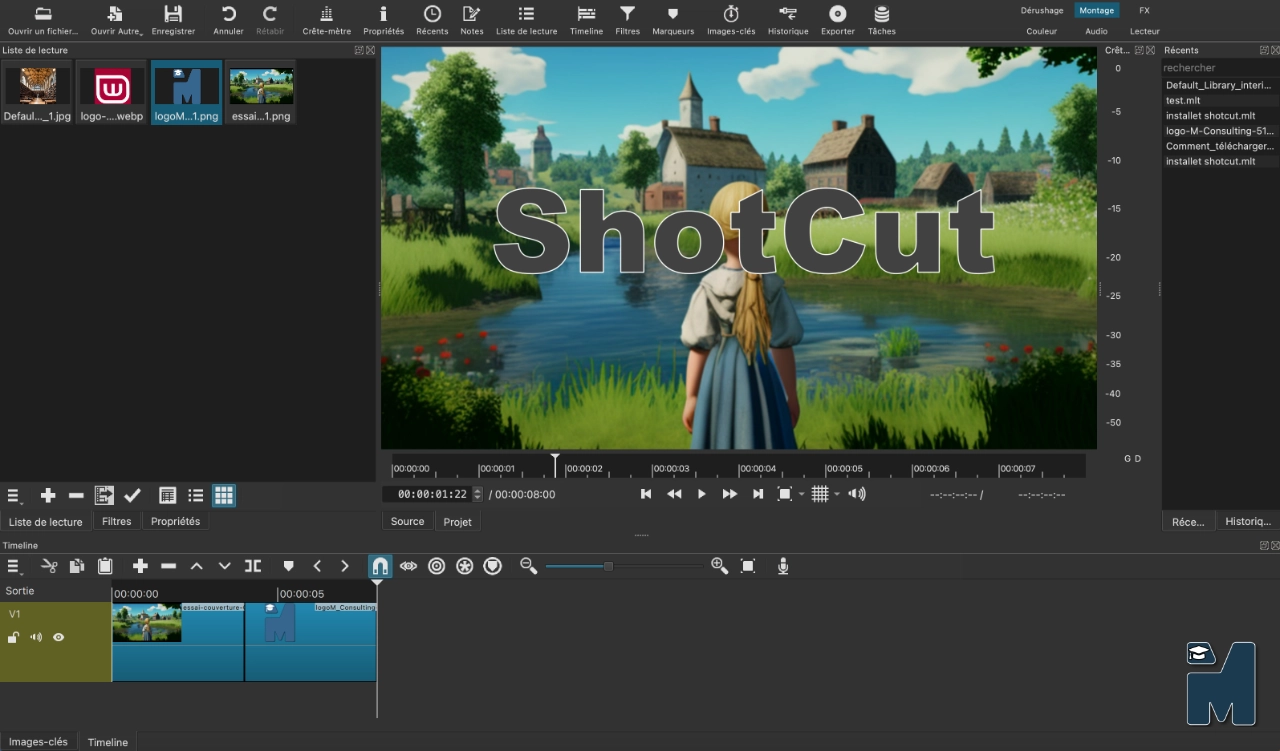Image resolution: width=1280 pixels, height=751 pixels.
Task: Open the Exporter panel
Action: tap(838, 20)
